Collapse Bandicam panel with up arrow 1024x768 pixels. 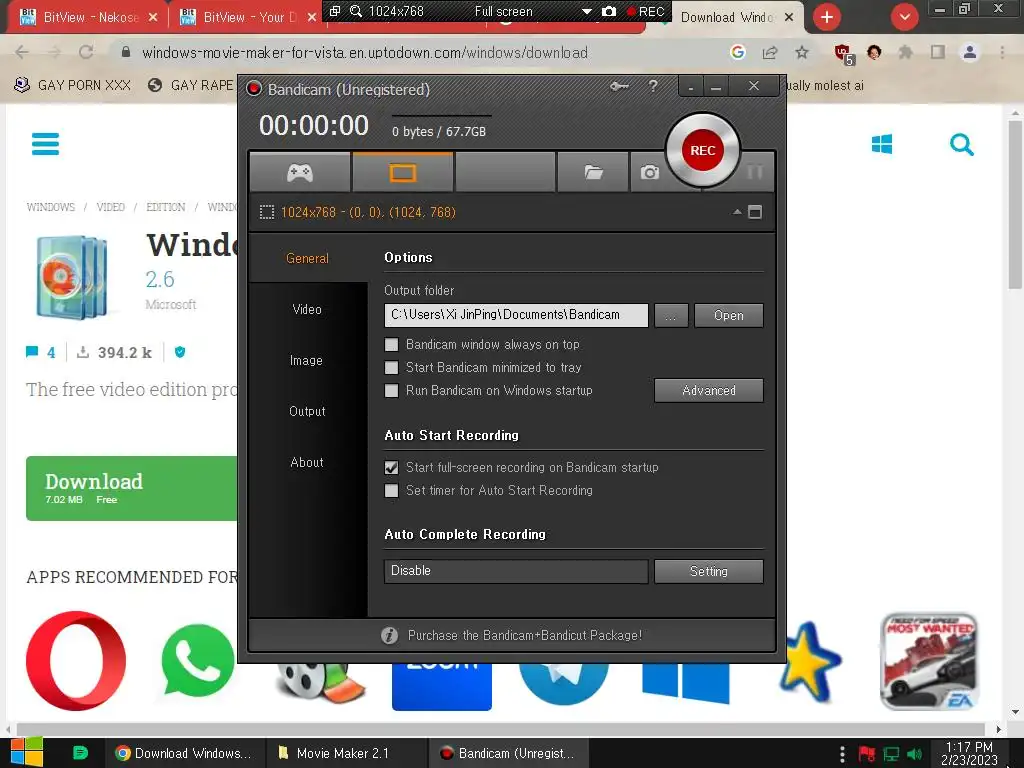click(x=737, y=212)
